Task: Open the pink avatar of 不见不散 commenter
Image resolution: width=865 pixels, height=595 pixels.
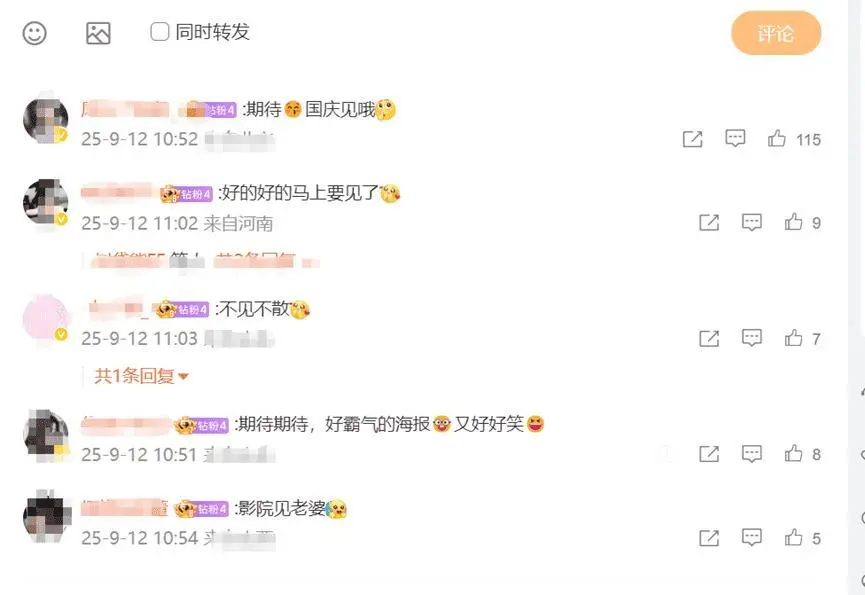Action: point(45,319)
